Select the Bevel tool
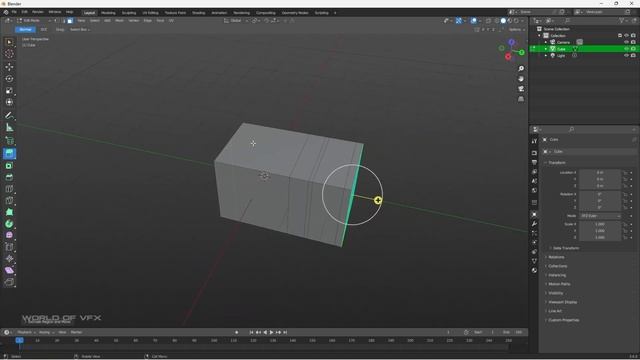The height and width of the screenshot is (360, 640). coord(9,177)
